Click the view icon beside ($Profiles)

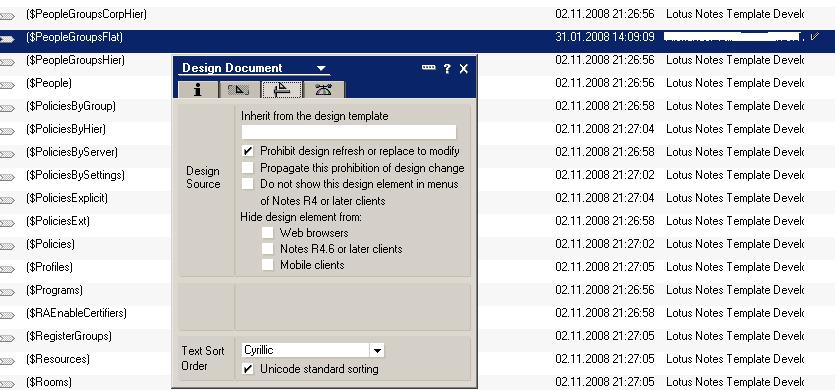click(7, 270)
